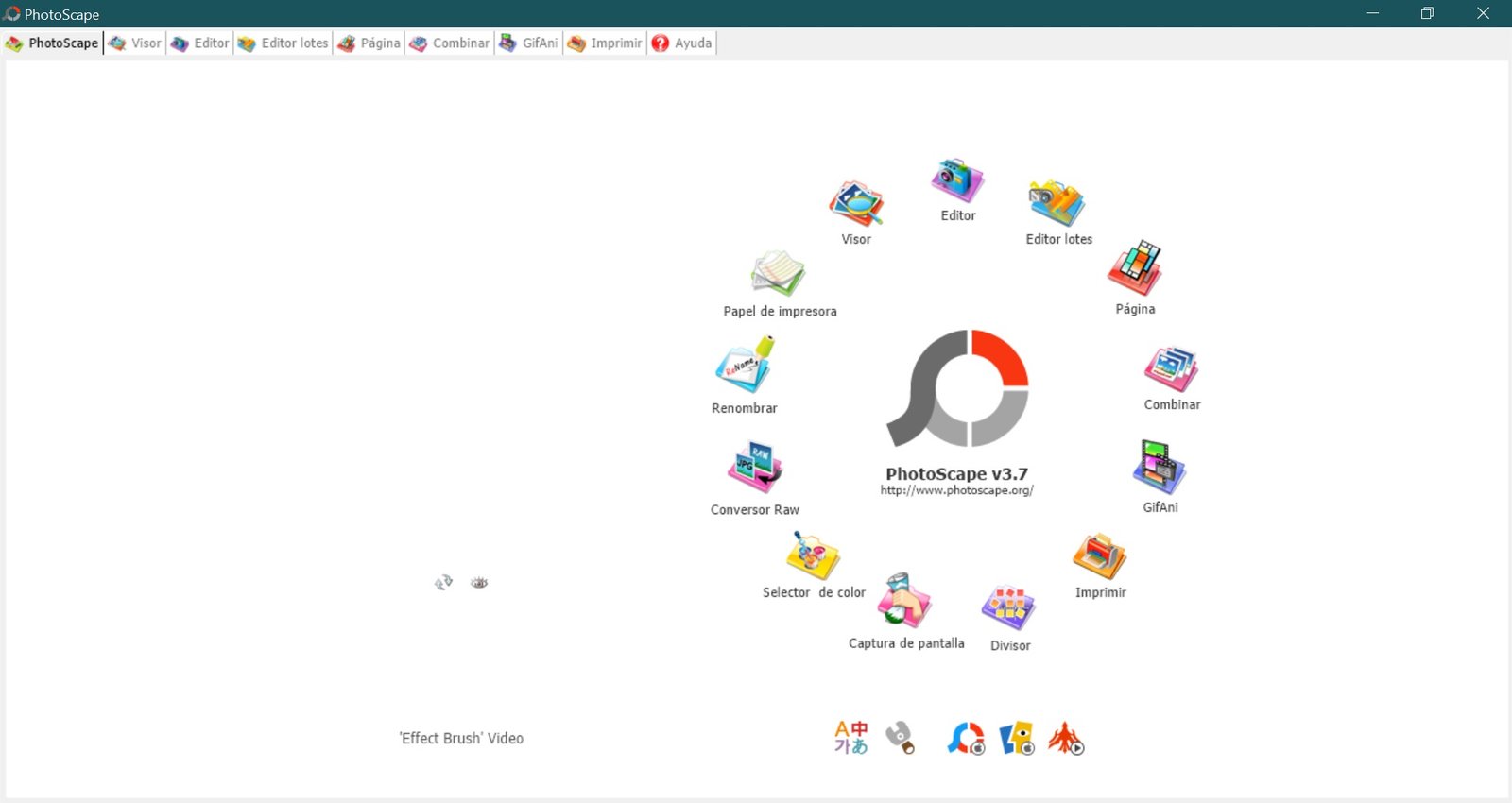Click the central PhotoScape logo
The width and height of the screenshot is (1512, 803).
(x=957, y=388)
